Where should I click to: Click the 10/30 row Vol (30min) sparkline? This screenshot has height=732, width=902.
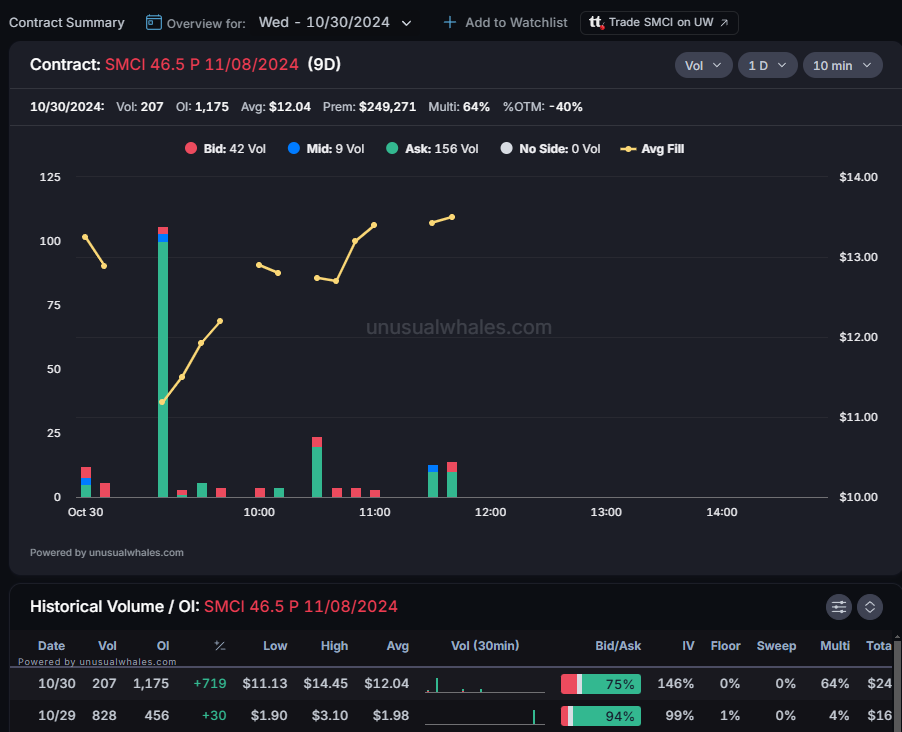click(x=484, y=684)
